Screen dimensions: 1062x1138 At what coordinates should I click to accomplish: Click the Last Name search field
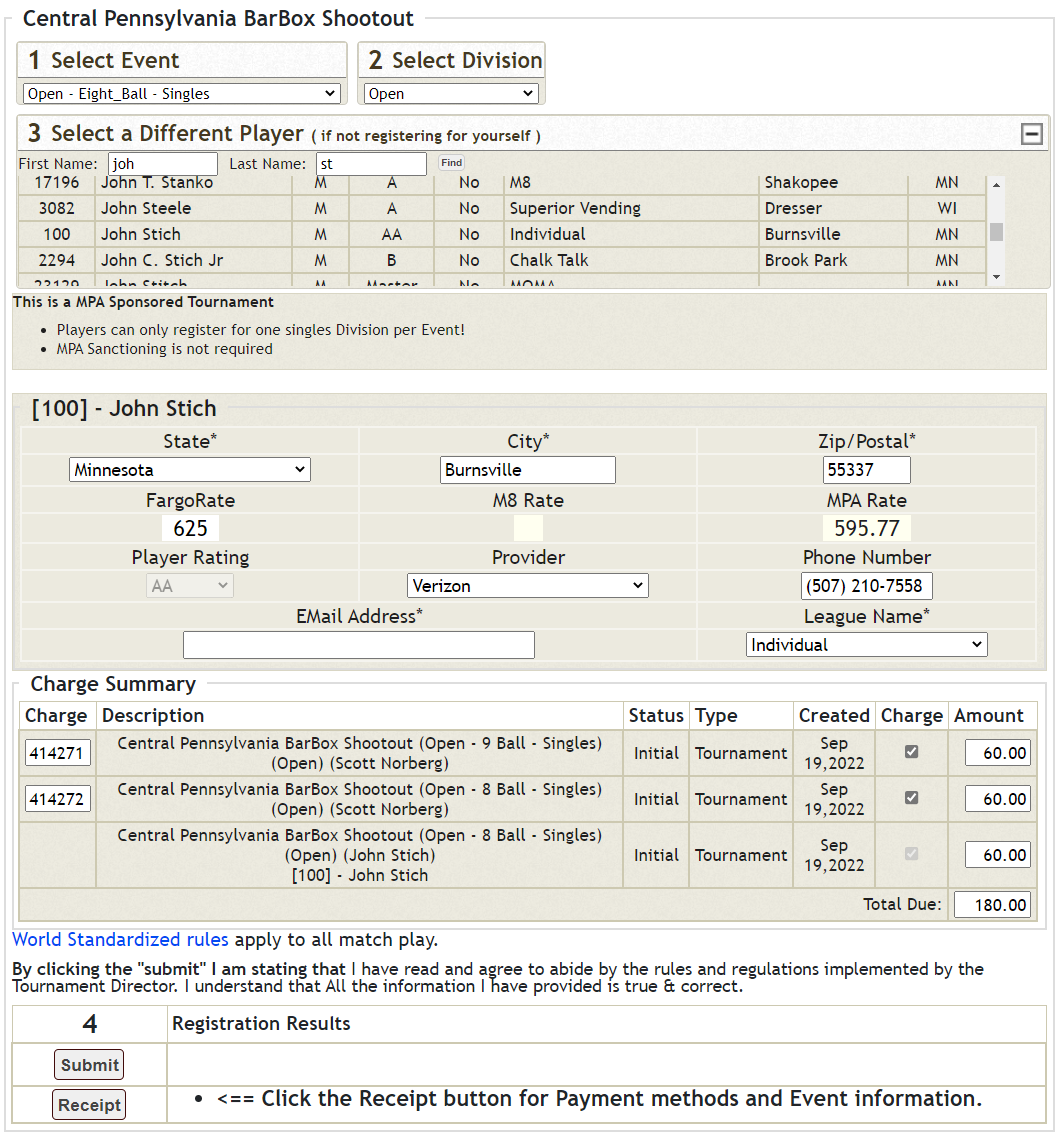click(x=371, y=164)
